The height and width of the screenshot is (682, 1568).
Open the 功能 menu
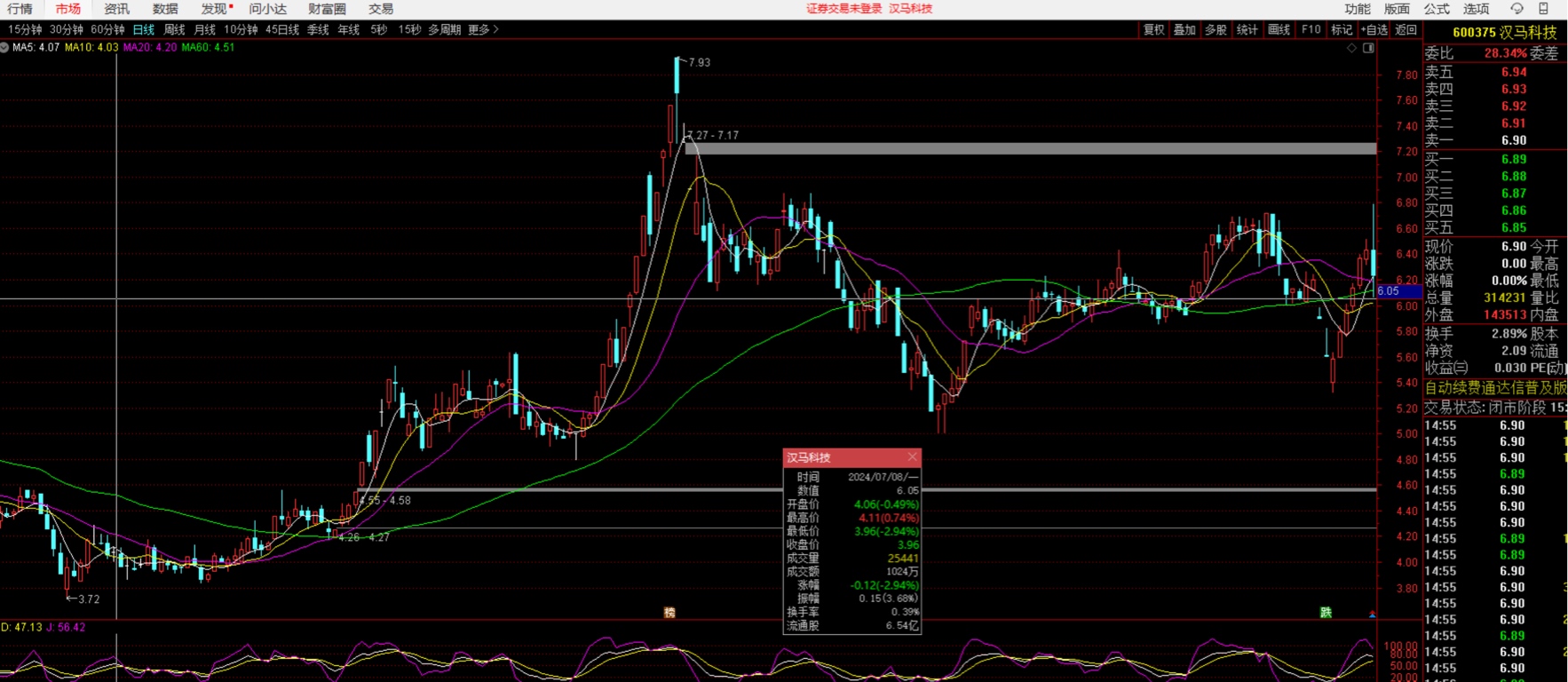click(1357, 9)
